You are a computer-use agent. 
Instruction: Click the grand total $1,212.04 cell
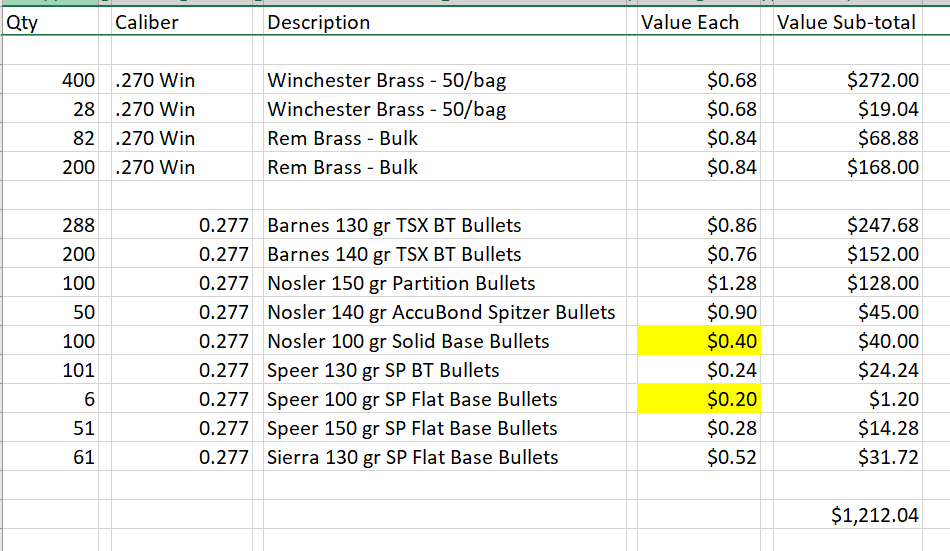pos(859,515)
